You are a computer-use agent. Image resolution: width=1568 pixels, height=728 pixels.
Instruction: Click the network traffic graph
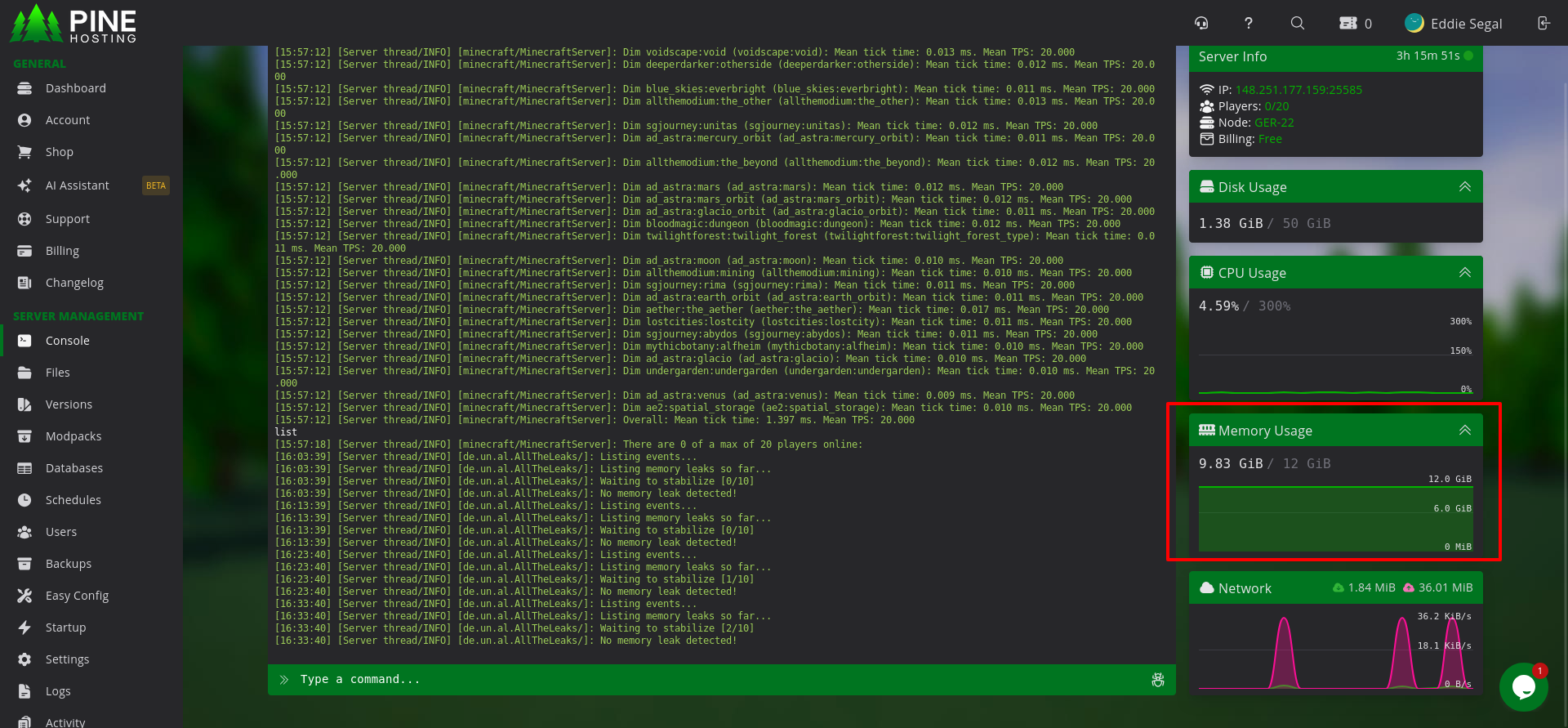pyautogui.click(x=1335, y=650)
